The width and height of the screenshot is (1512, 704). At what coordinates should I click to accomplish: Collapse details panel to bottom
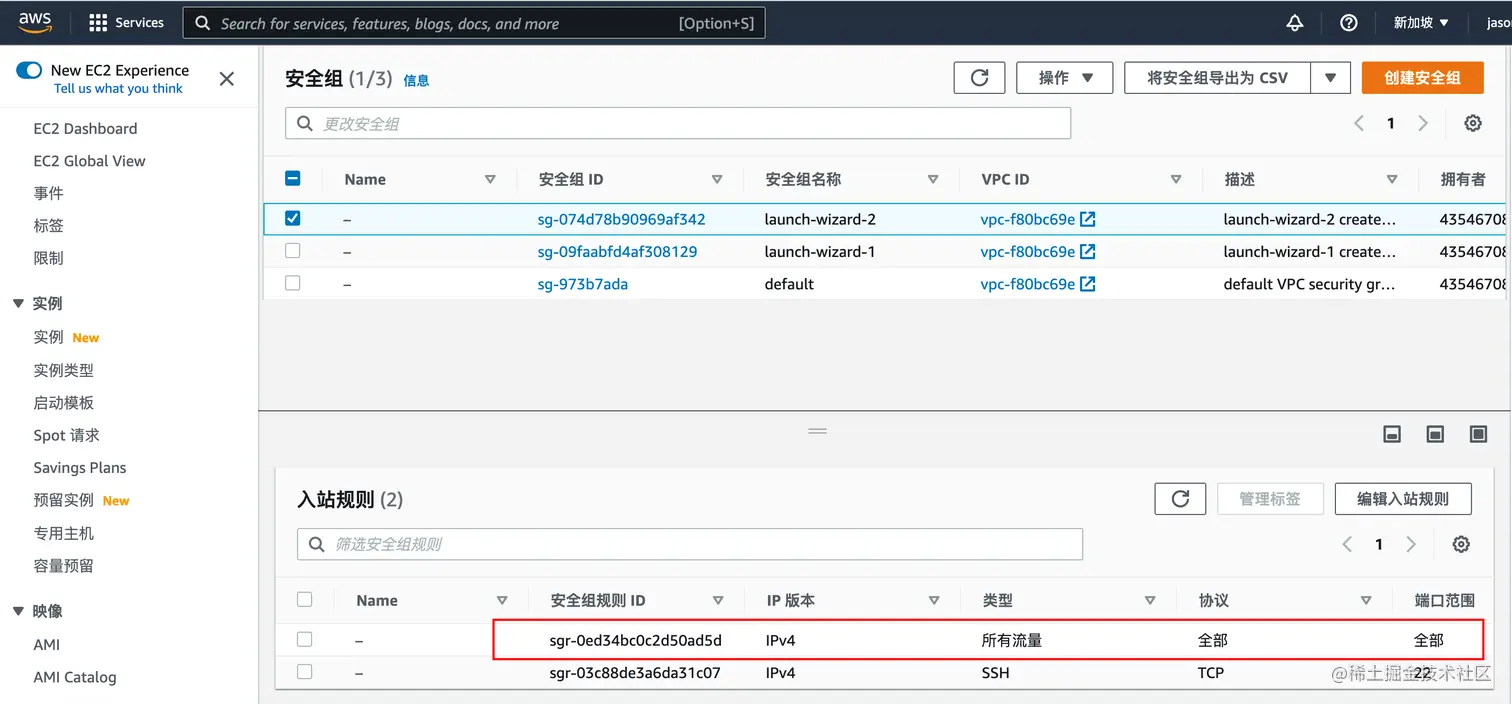tap(1392, 433)
